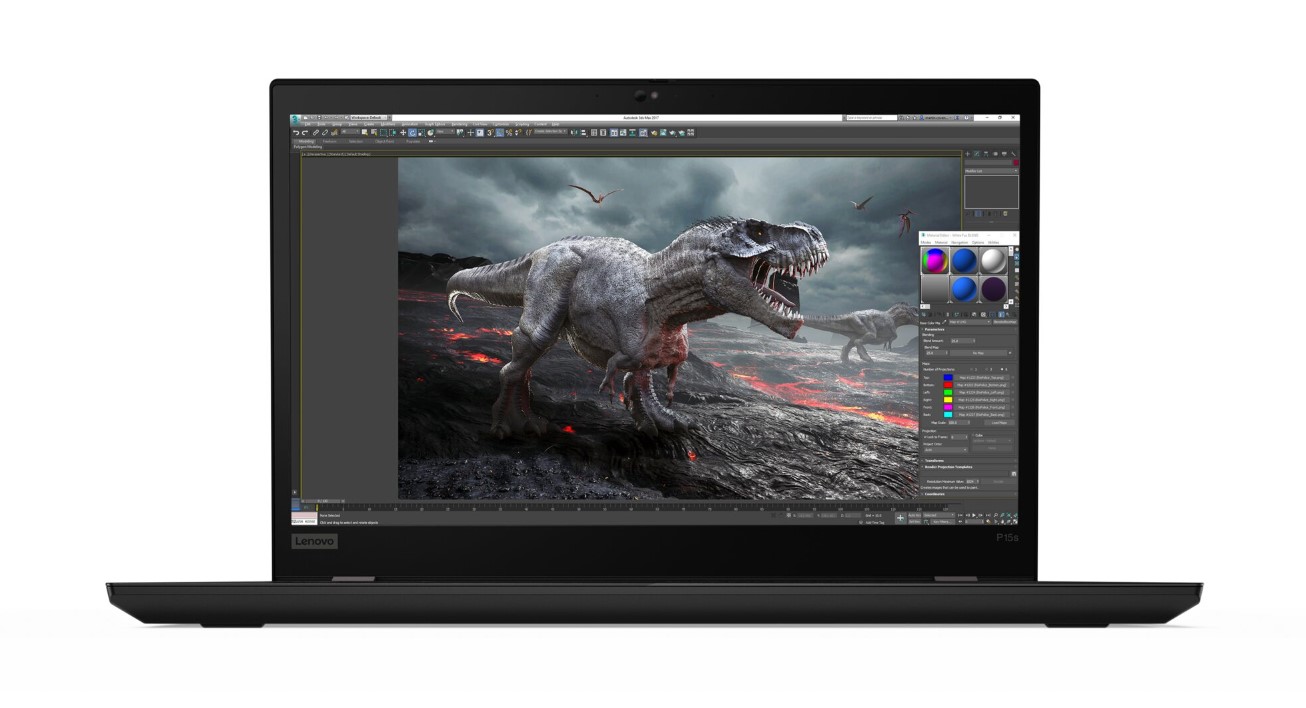Open the Modifiers menu
1306x708 pixels.
387,124
